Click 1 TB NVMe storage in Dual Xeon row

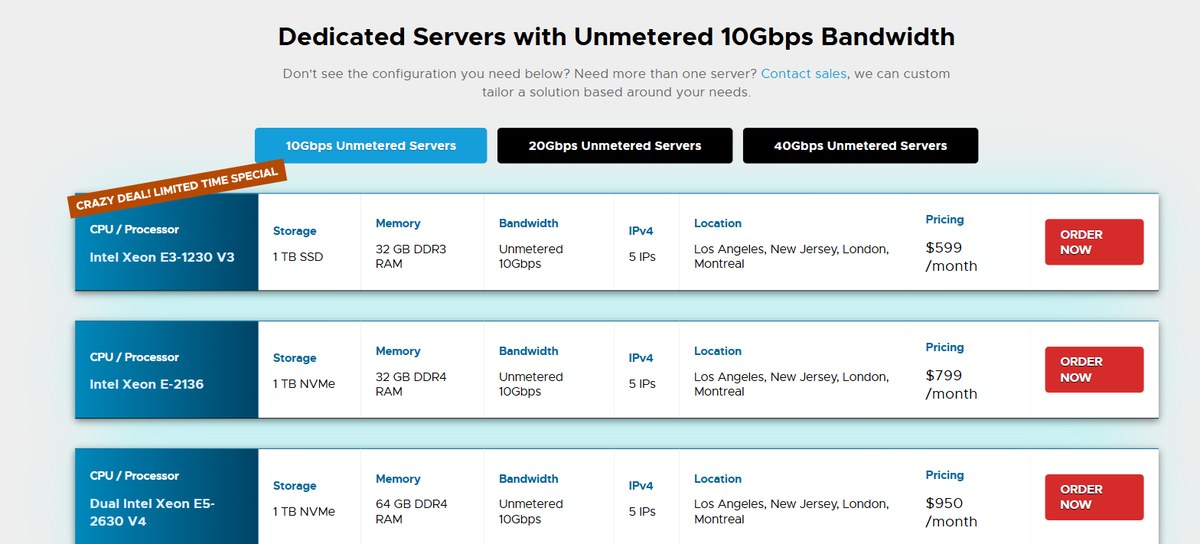304,512
